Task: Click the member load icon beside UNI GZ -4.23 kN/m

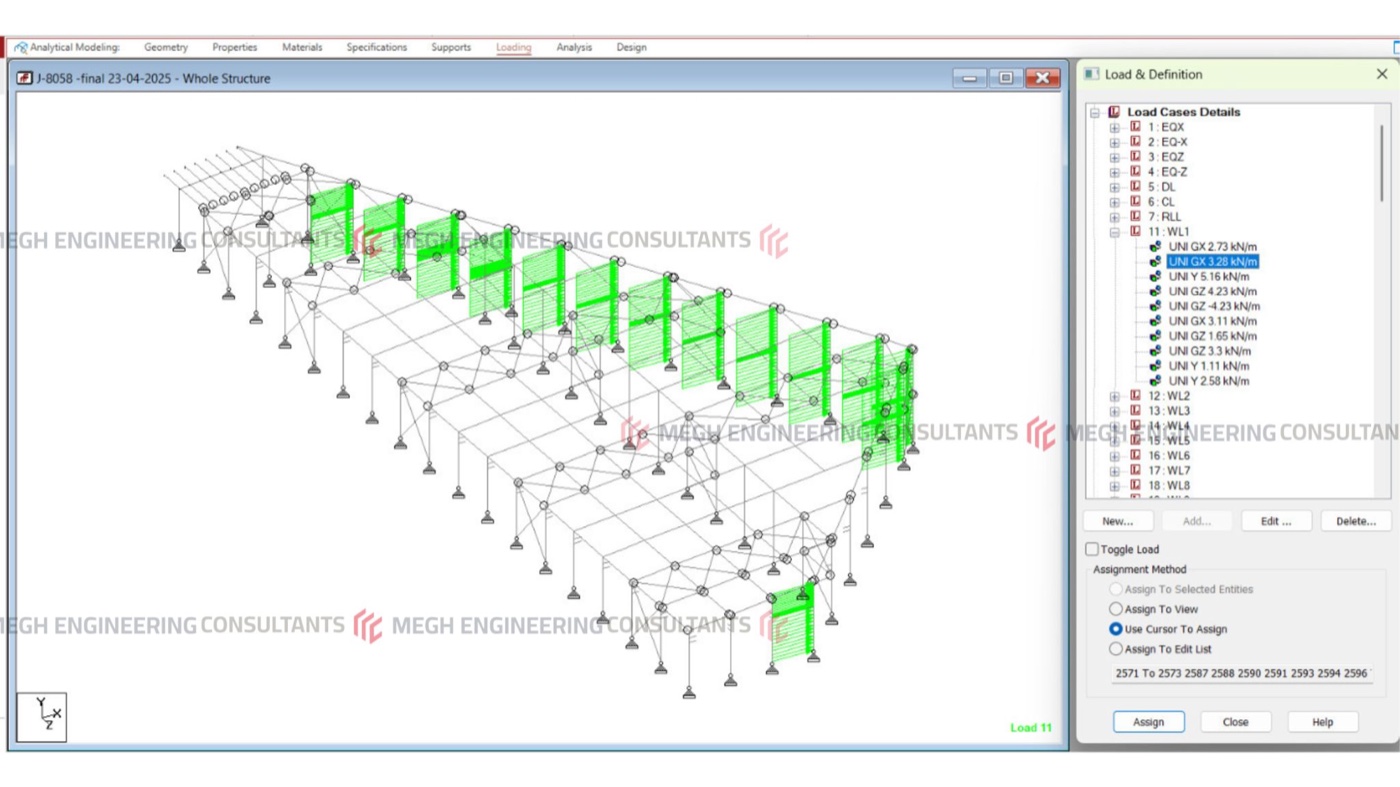Action: [1155, 307]
